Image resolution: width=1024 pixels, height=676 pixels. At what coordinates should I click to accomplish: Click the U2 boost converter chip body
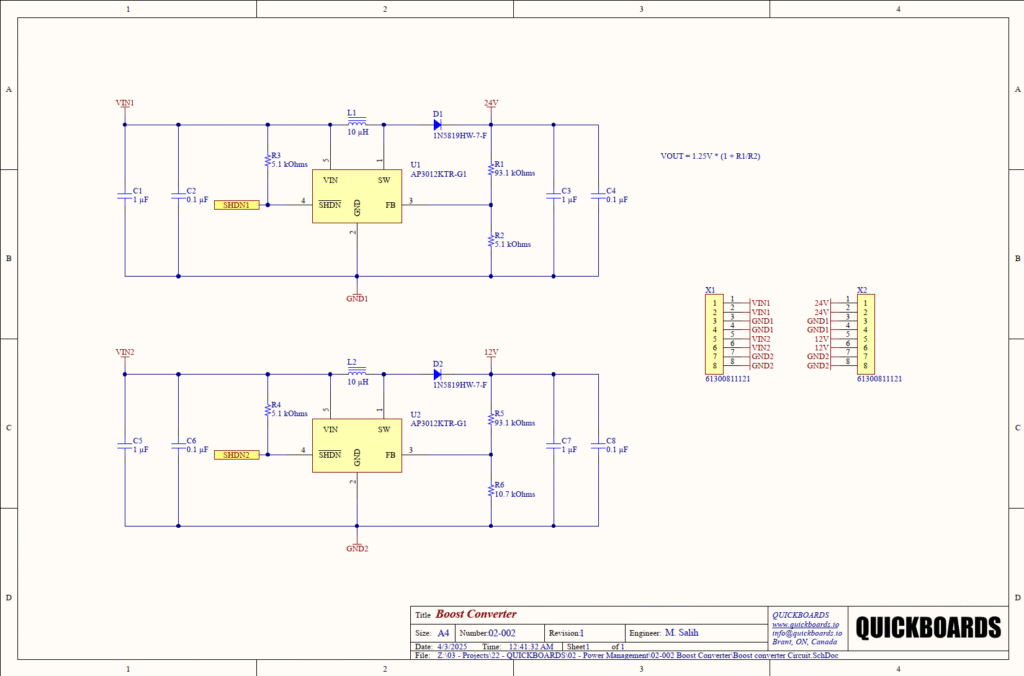pos(357,446)
